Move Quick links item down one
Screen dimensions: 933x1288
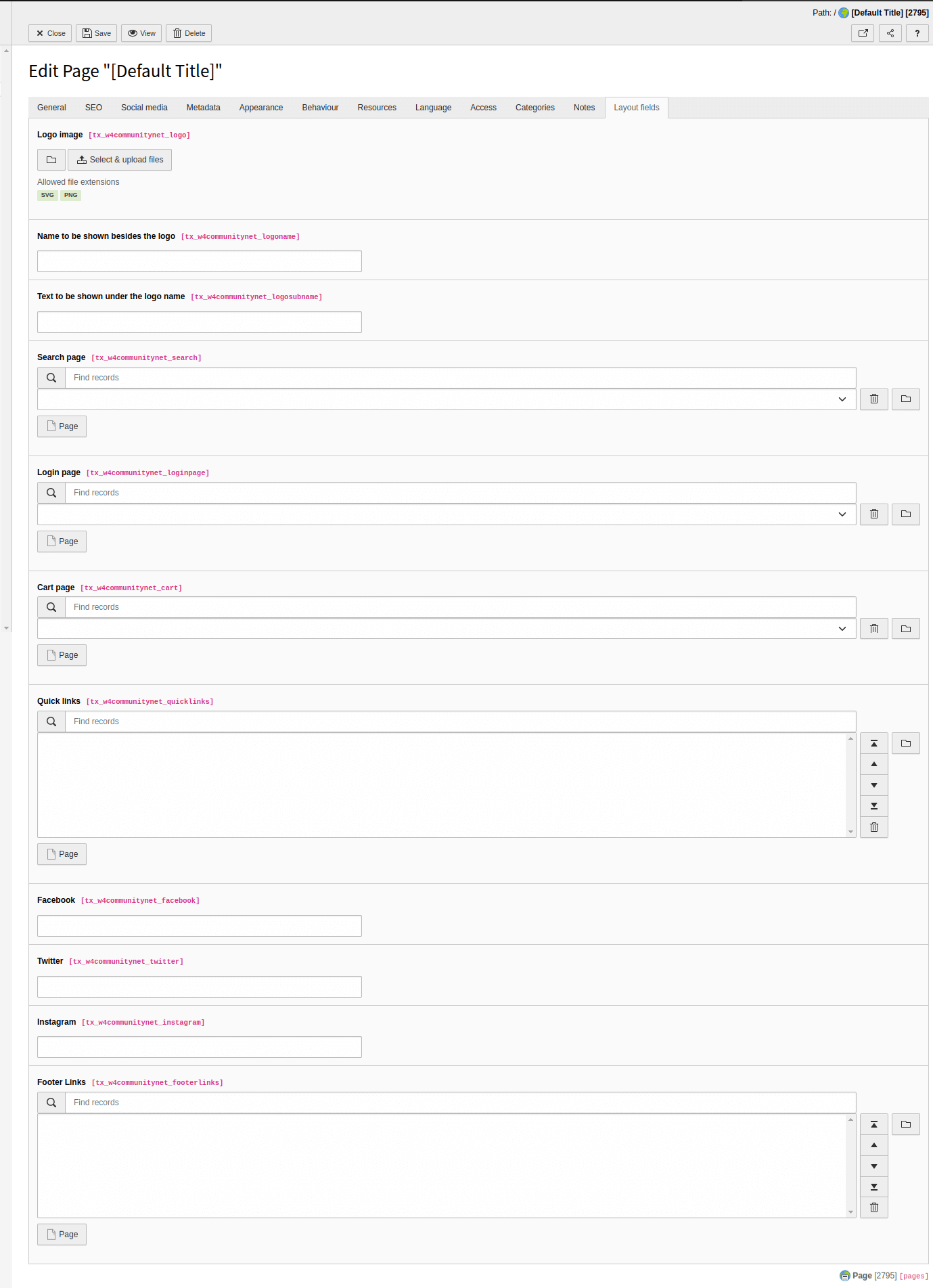coord(874,785)
